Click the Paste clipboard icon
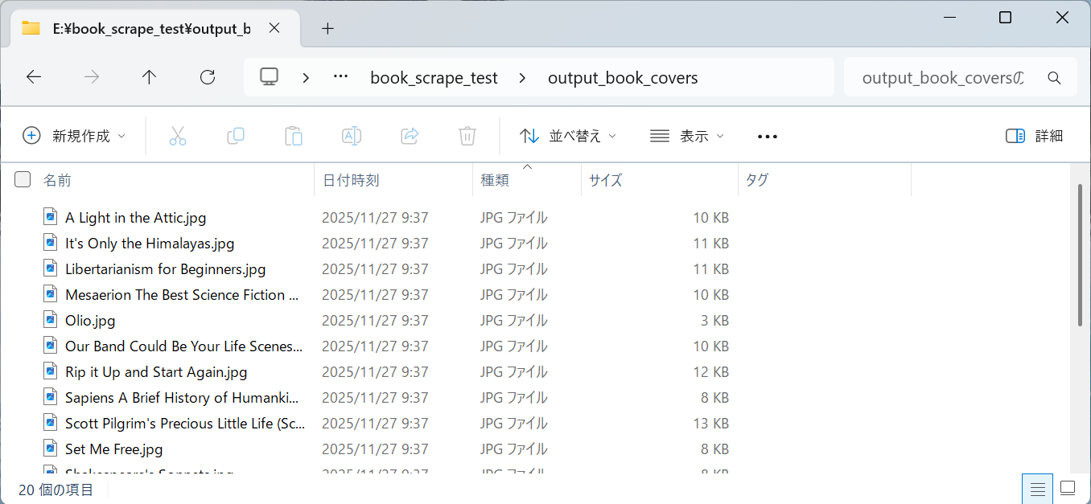The image size is (1091, 504). [x=294, y=136]
